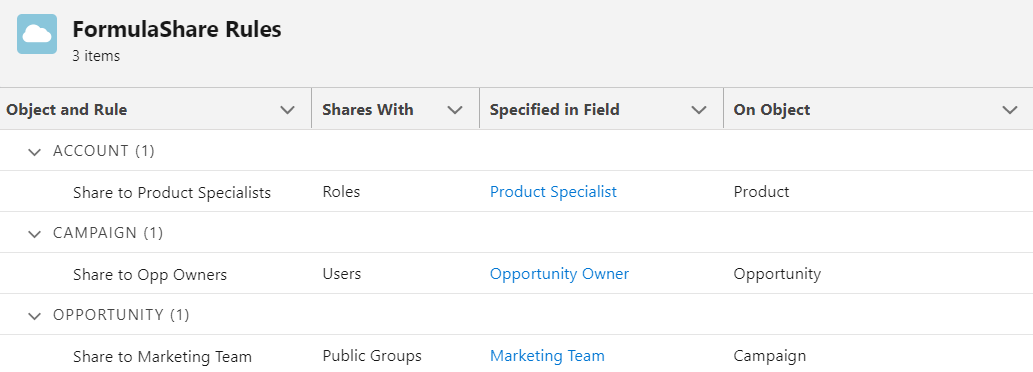This screenshot has height=372, width=1033.
Task: Click the FormulaShare cloud icon
Action: pos(37,34)
